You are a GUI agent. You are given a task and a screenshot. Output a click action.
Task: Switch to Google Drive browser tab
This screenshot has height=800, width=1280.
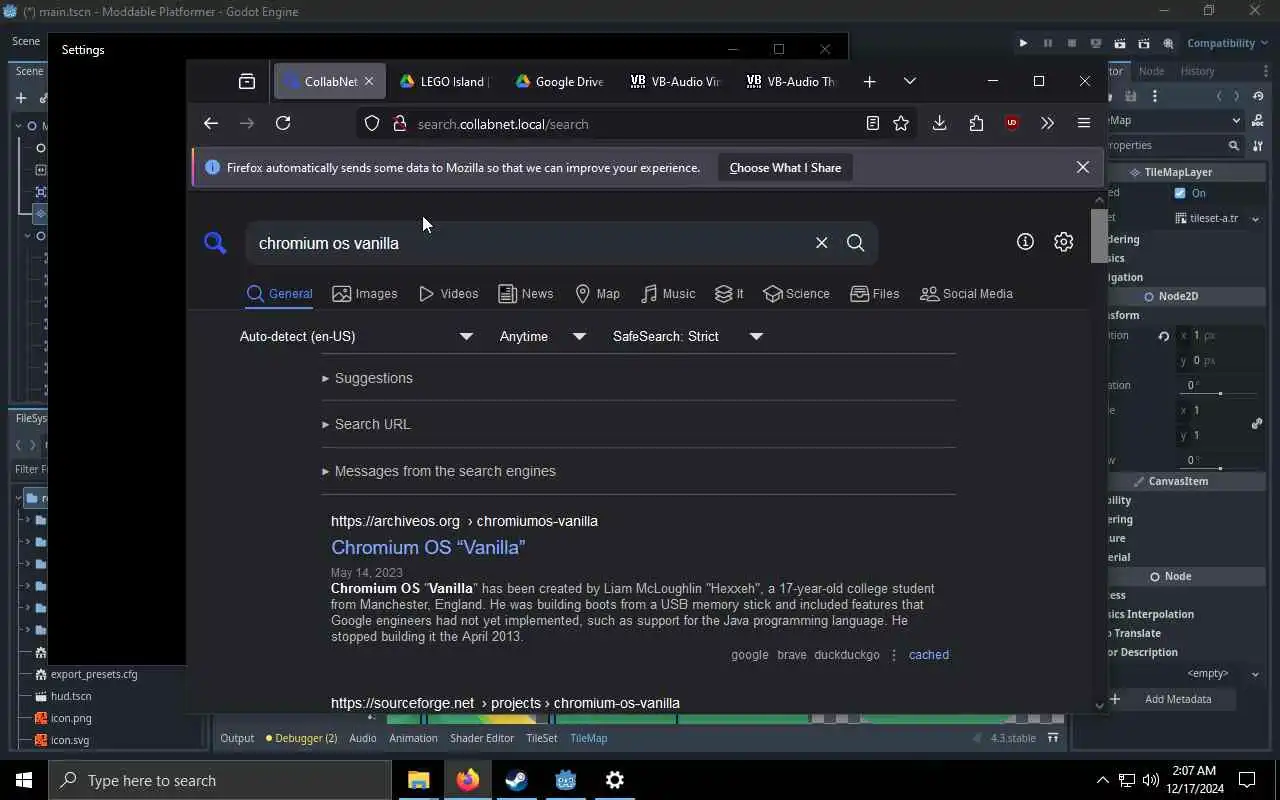pos(559,81)
